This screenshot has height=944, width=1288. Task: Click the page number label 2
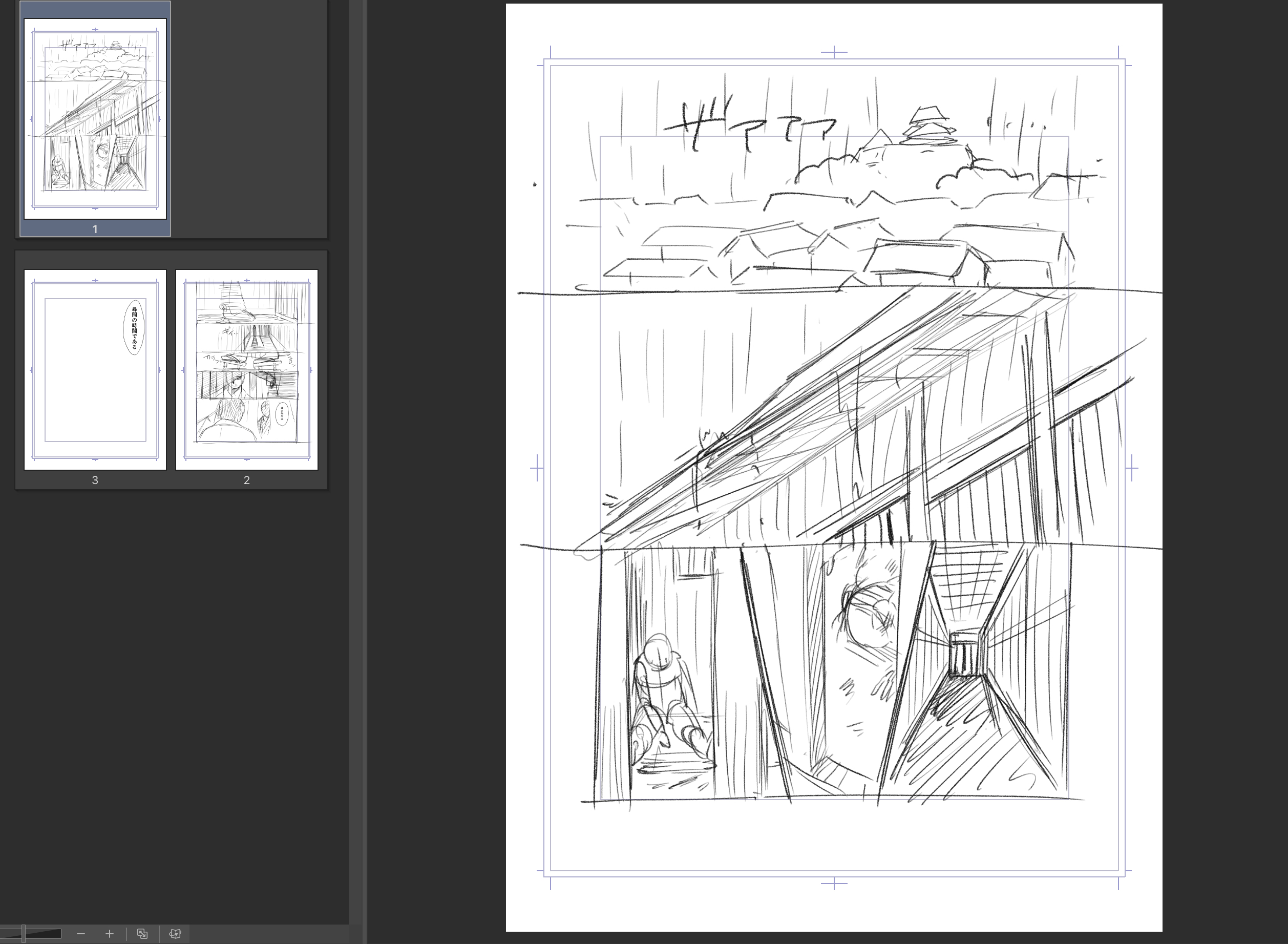(x=246, y=480)
